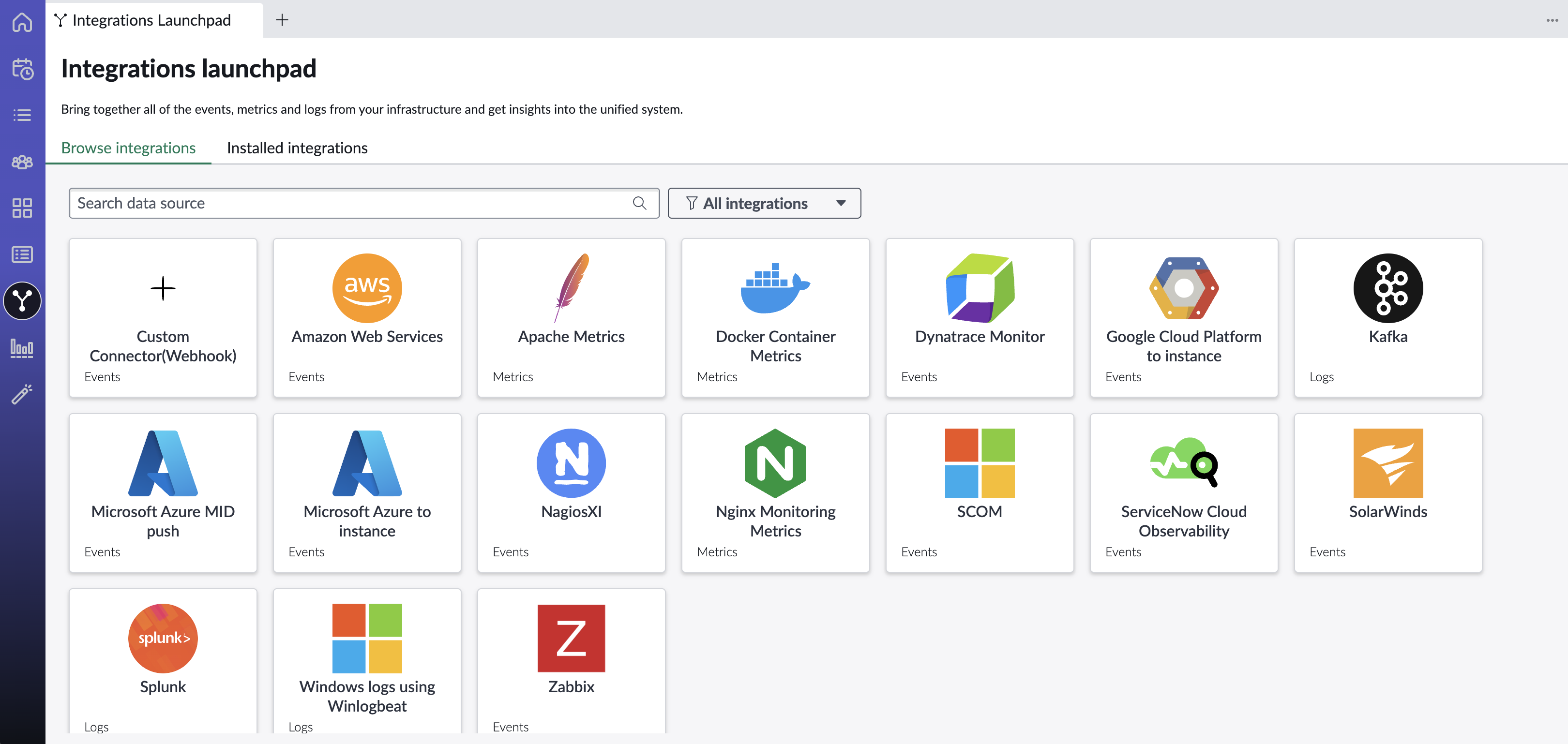Screen dimensions: 1568x744
Task: Click the Search data source field
Action: pyautogui.click(x=364, y=203)
